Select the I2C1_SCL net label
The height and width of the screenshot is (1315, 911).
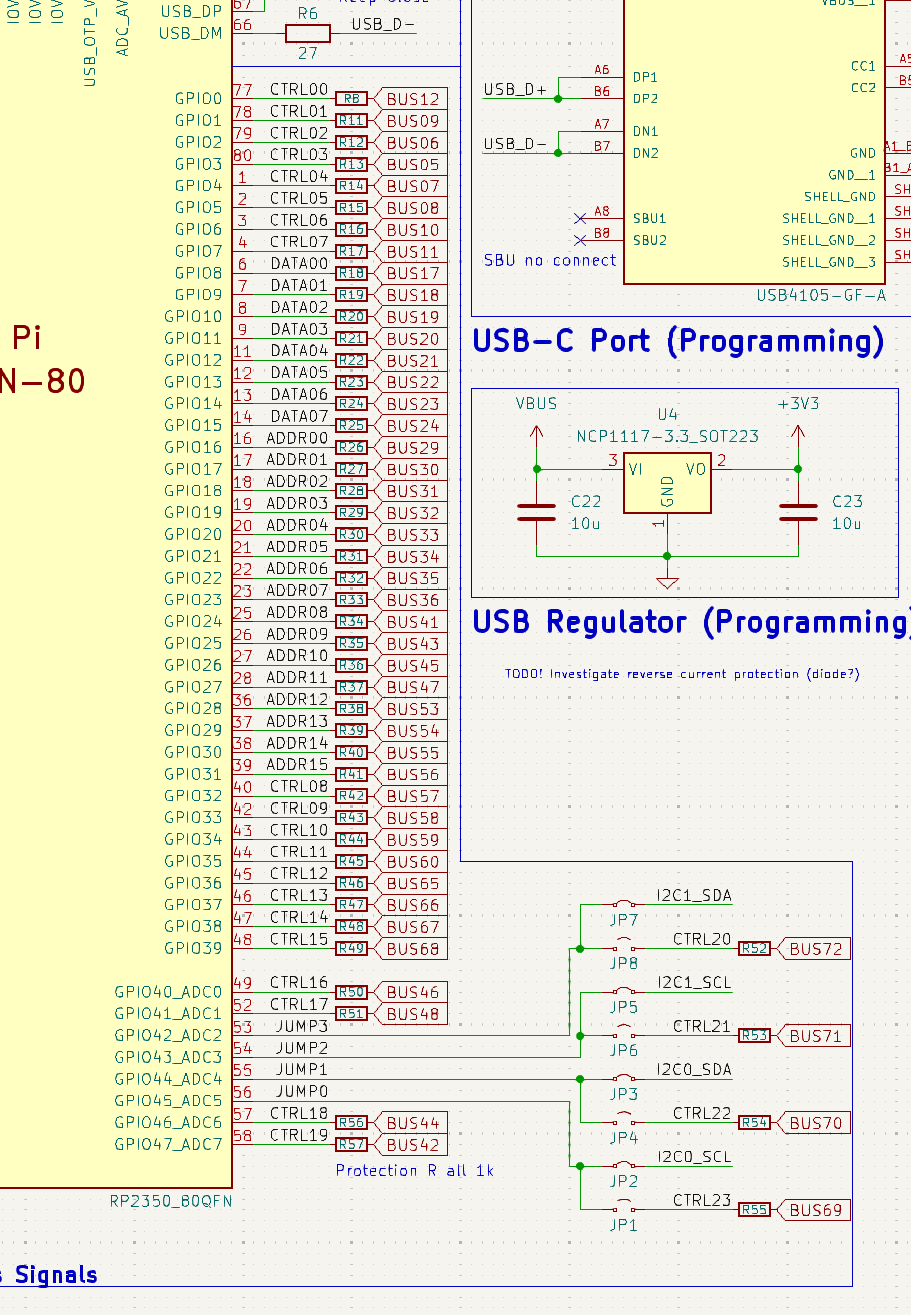point(693,983)
